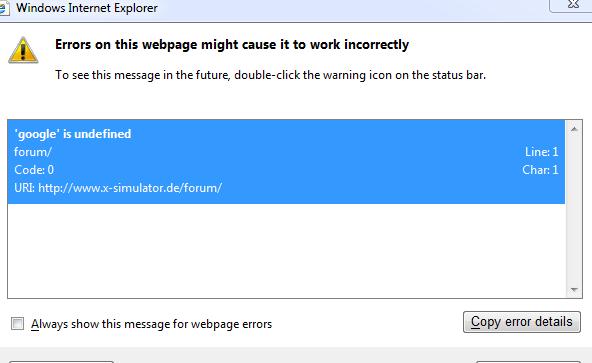Close the Windows Internet Explorer dialog
The image size is (592, 363).
(x=572, y=5)
